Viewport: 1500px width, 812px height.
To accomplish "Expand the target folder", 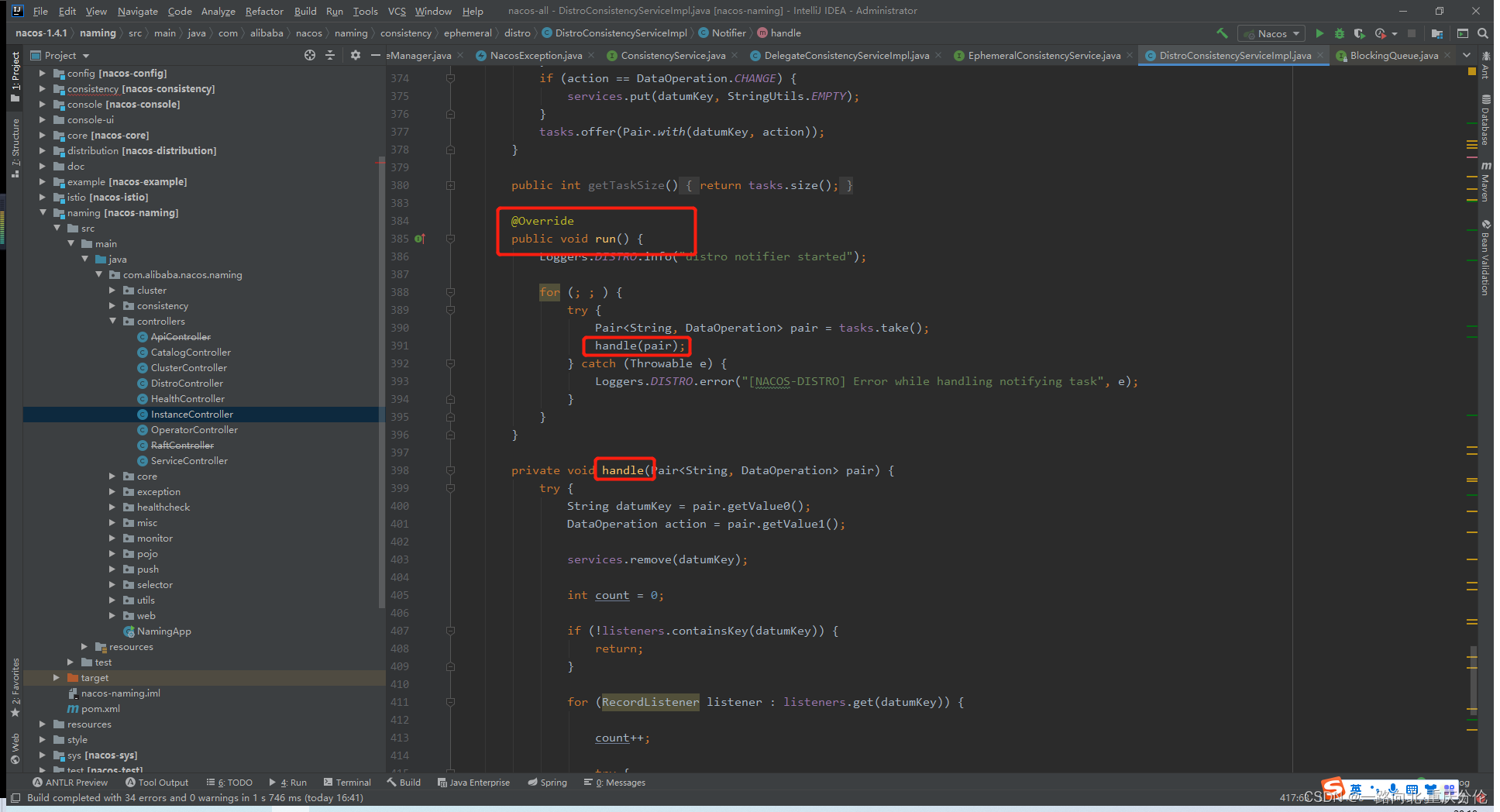I will point(57,677).
